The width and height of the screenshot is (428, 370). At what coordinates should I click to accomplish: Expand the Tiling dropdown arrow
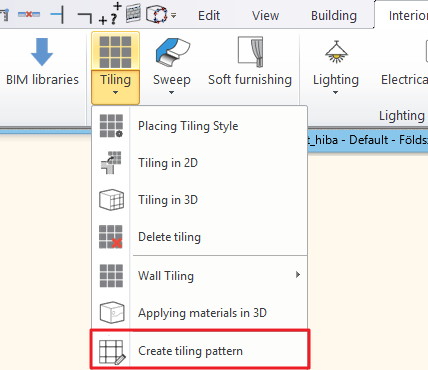pyautogui.click(x=115, y=93)
